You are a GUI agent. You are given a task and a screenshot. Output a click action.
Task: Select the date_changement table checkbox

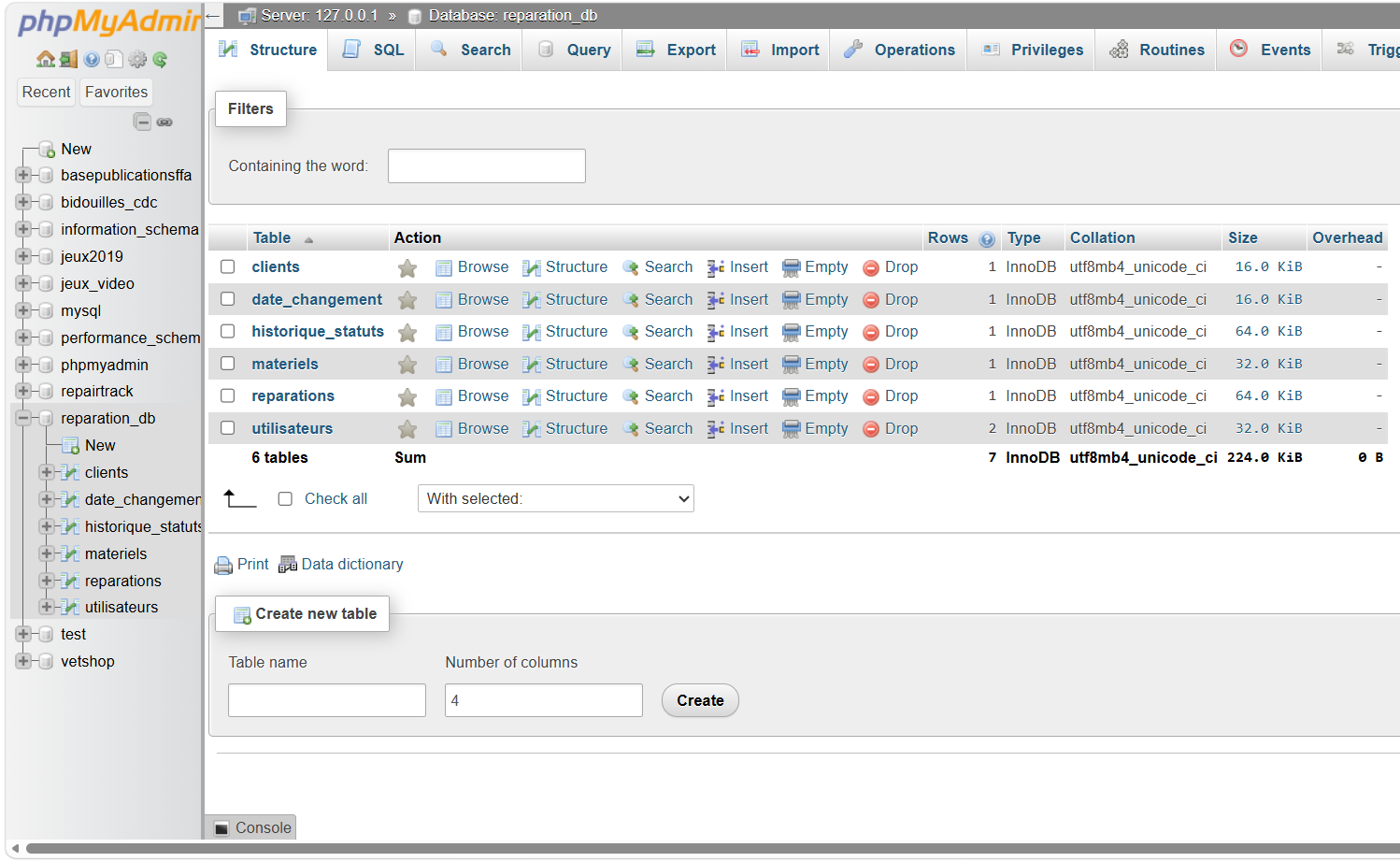[227, 299]
